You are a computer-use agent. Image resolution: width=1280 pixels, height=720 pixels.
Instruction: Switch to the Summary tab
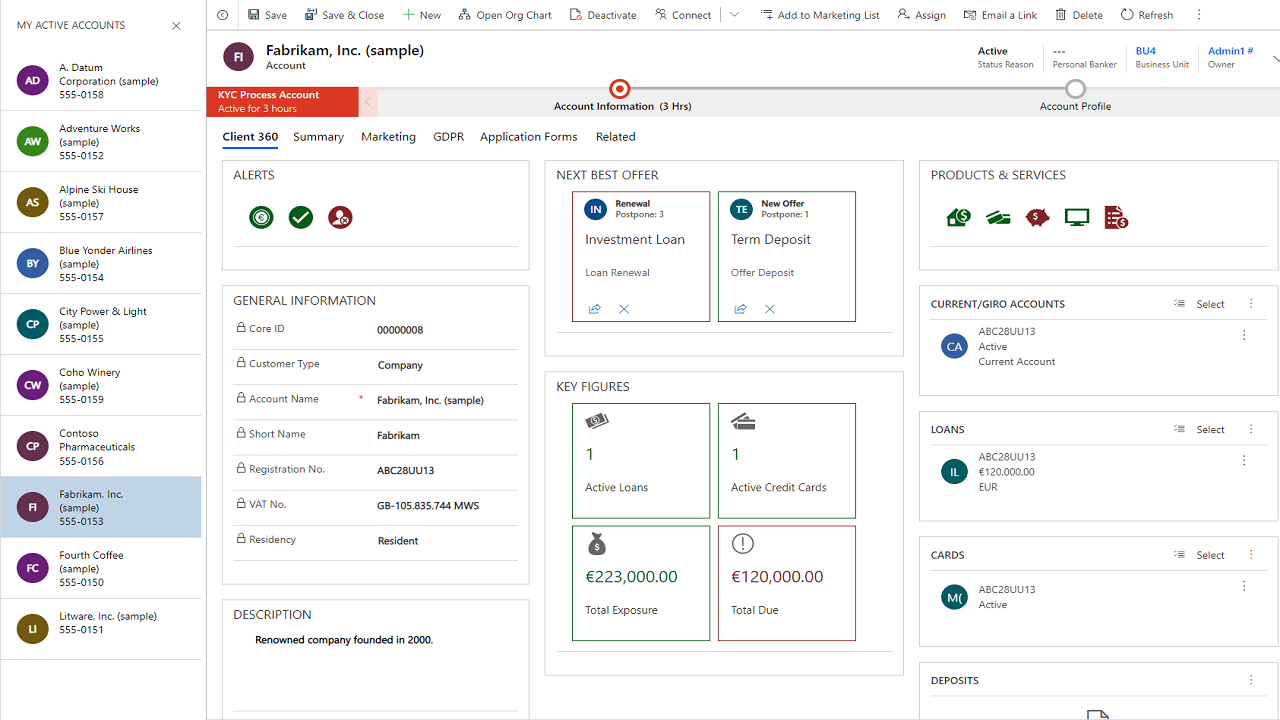click(x=318, y=137)
